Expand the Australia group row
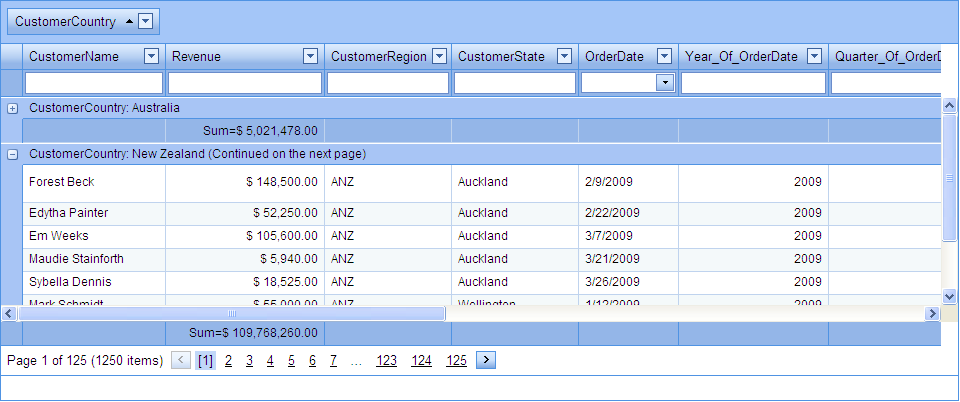 (12, 107)
